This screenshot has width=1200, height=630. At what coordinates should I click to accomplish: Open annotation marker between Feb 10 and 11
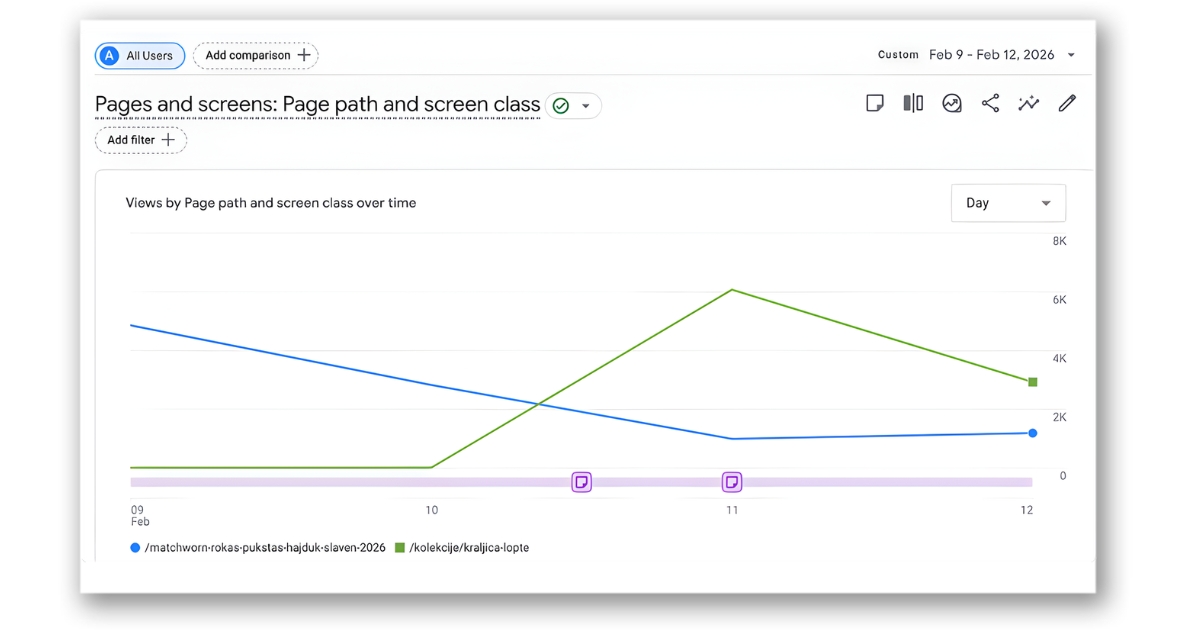582,482
